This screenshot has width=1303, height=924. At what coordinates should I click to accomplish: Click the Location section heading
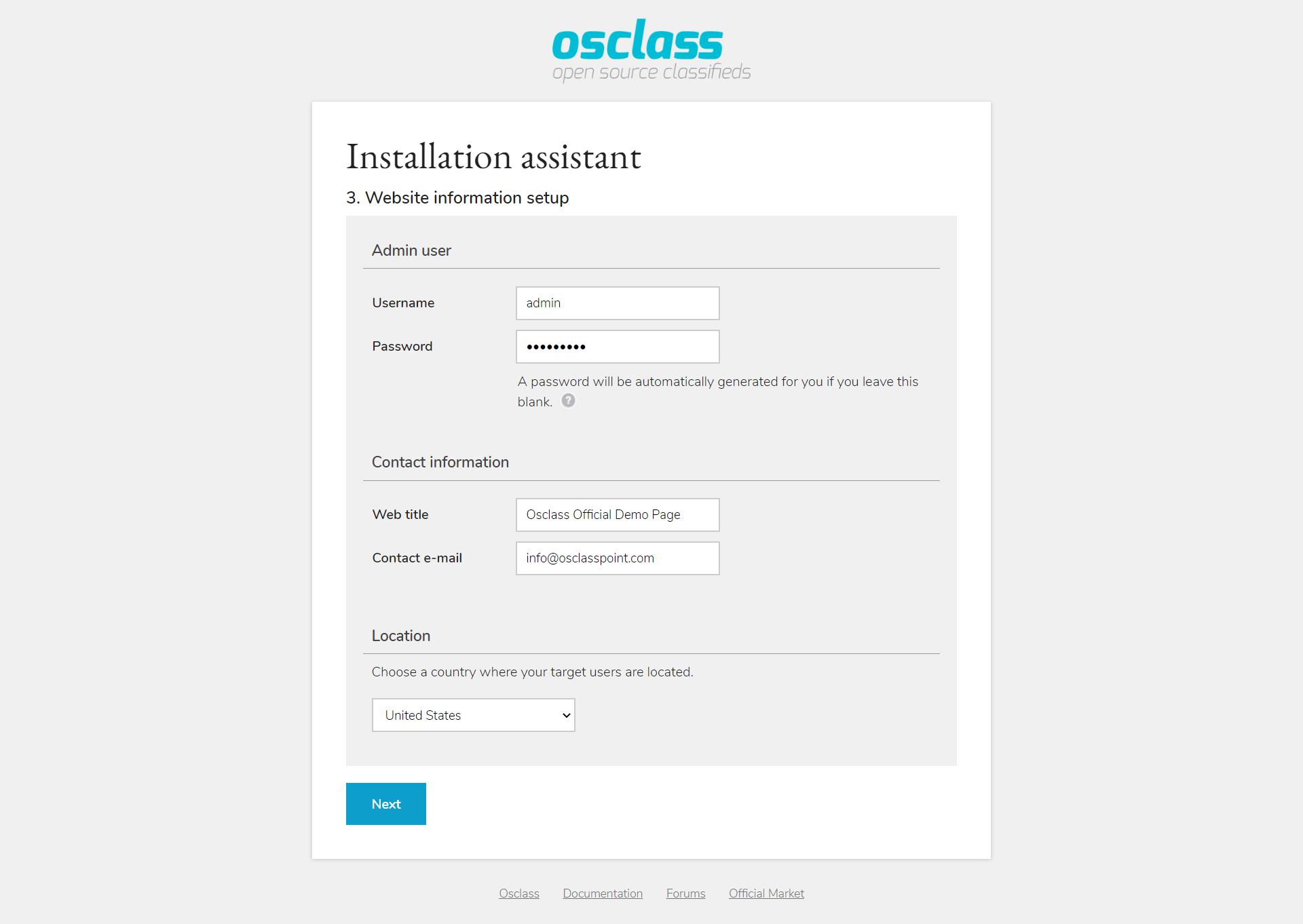click(x=400, y=636)
